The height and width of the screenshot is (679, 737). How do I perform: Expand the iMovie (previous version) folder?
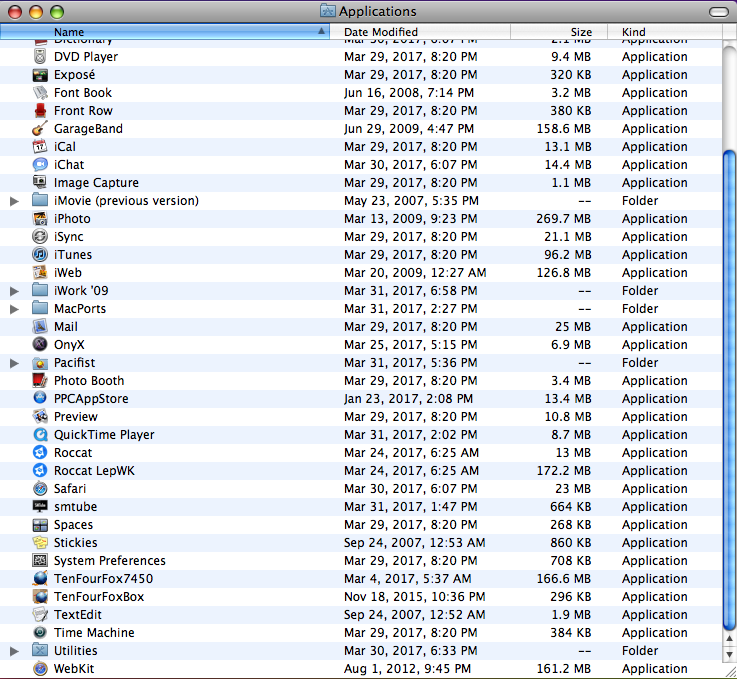click(15, 201)
